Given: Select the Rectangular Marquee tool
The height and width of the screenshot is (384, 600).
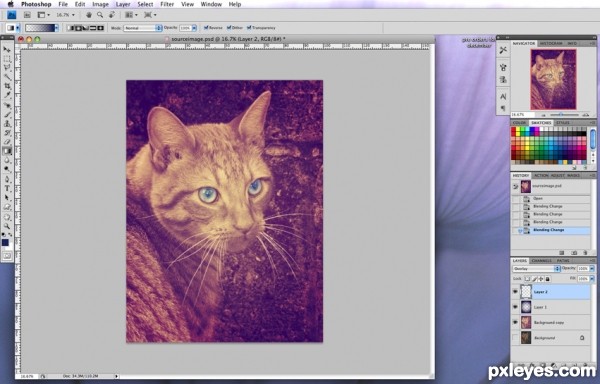Looking at the screenshot, I should pos(7,59).
